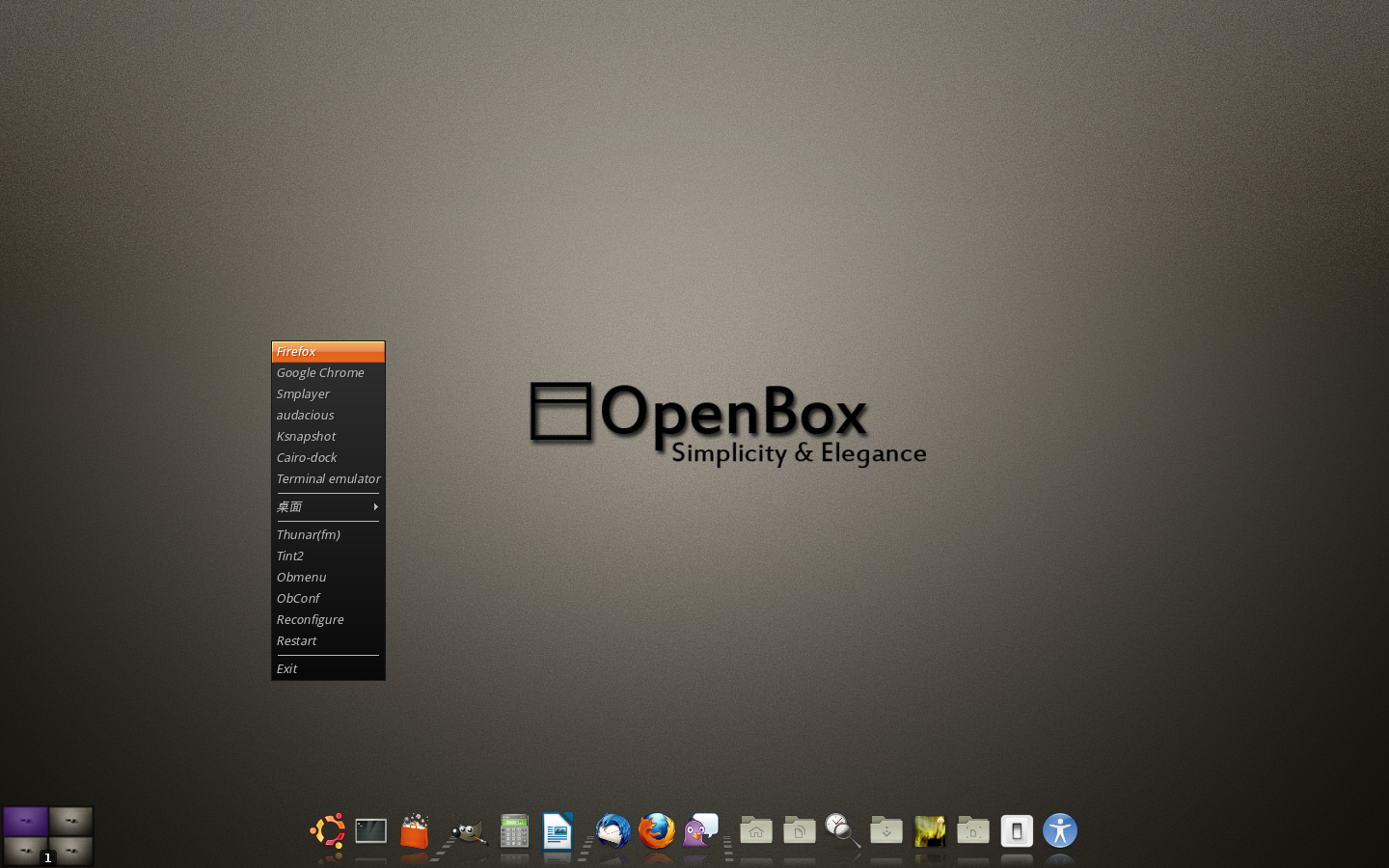Open Pidgin messenger in the dock
The image size is (1389, 868).
(701, 830)
